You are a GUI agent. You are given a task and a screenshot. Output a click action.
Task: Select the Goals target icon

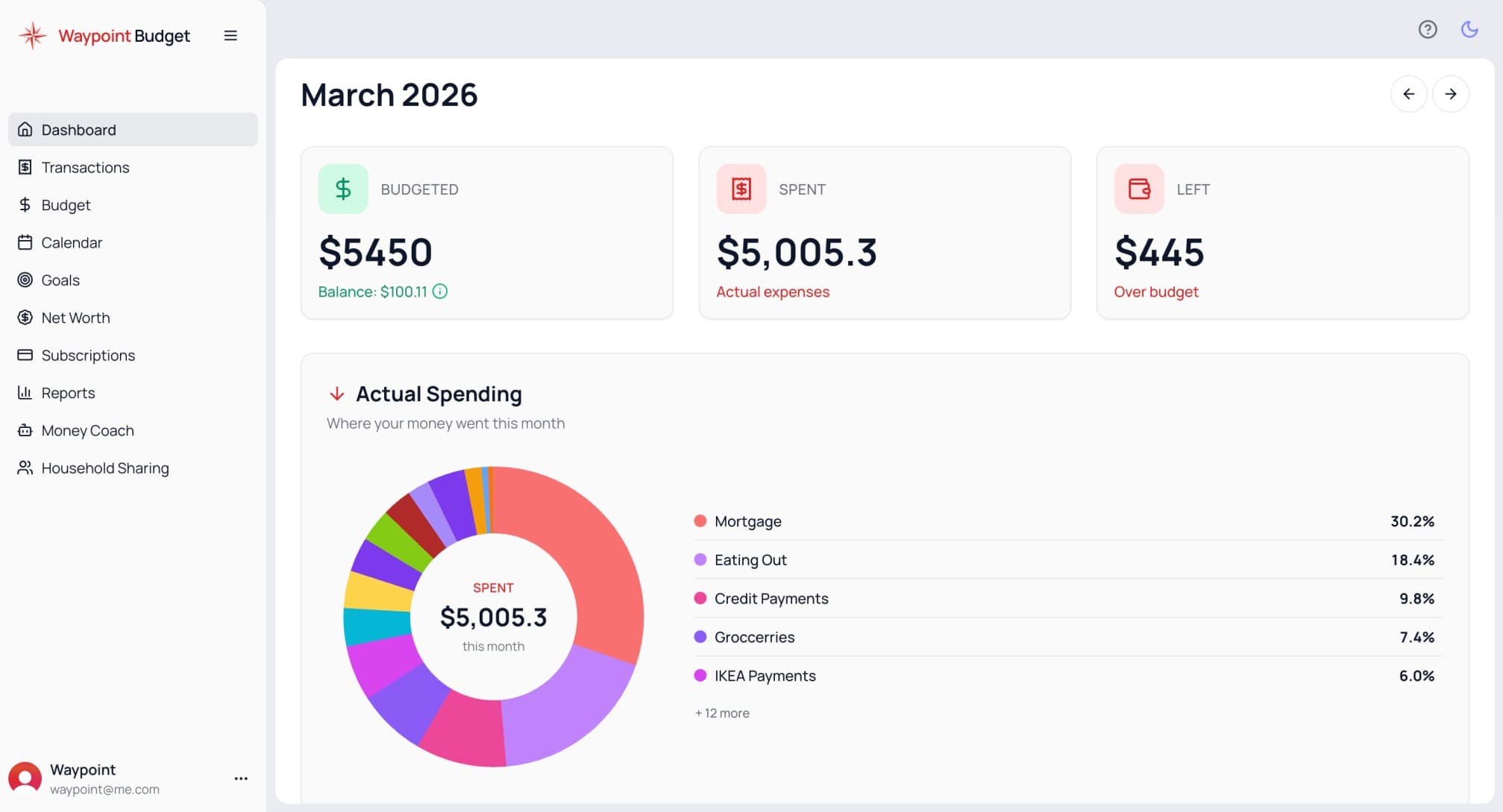(x=25, y=280)
